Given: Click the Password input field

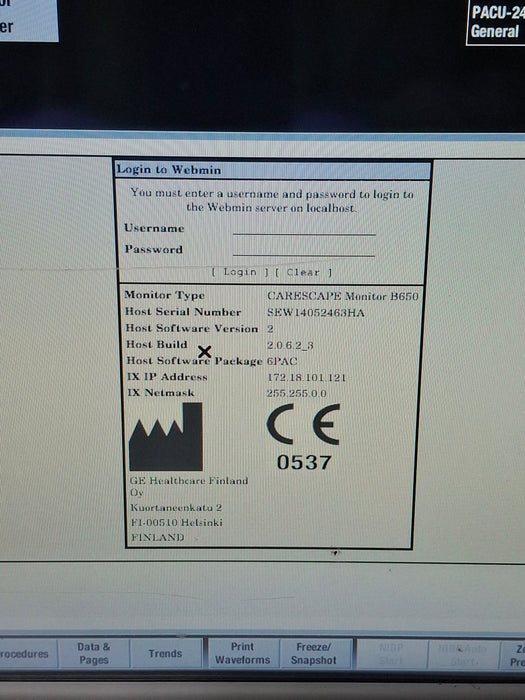Looking at the screenshot, I should click(x=304, y=250).
